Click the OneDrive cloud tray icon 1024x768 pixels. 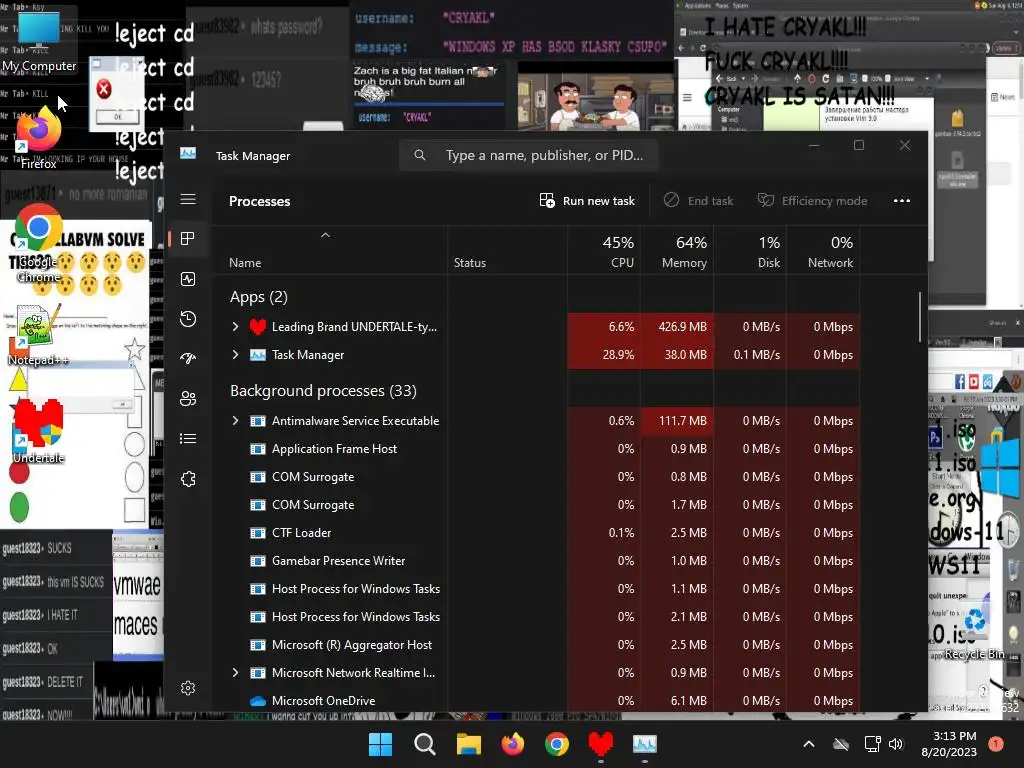click(841, 744)
